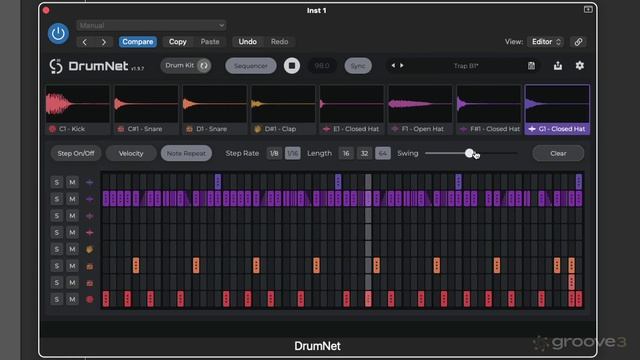Solo the second closed hat row
The width and height of the screenshot is (640, 360).
pyautogui.click(x=57, y=199)
